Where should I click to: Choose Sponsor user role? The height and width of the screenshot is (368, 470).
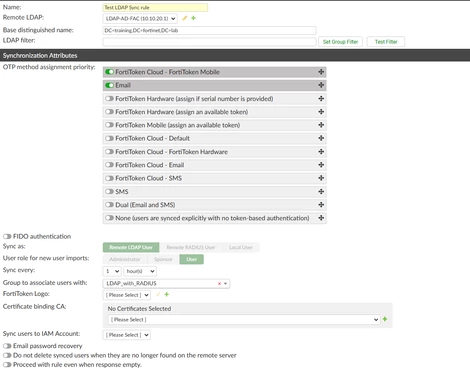(163, 259)
